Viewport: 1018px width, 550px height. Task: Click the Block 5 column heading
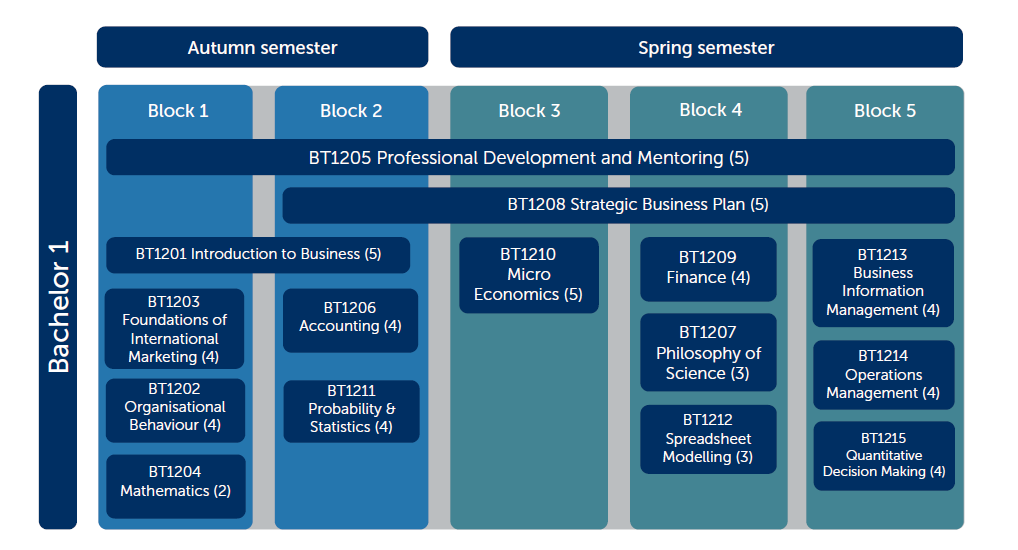point(885,111)
